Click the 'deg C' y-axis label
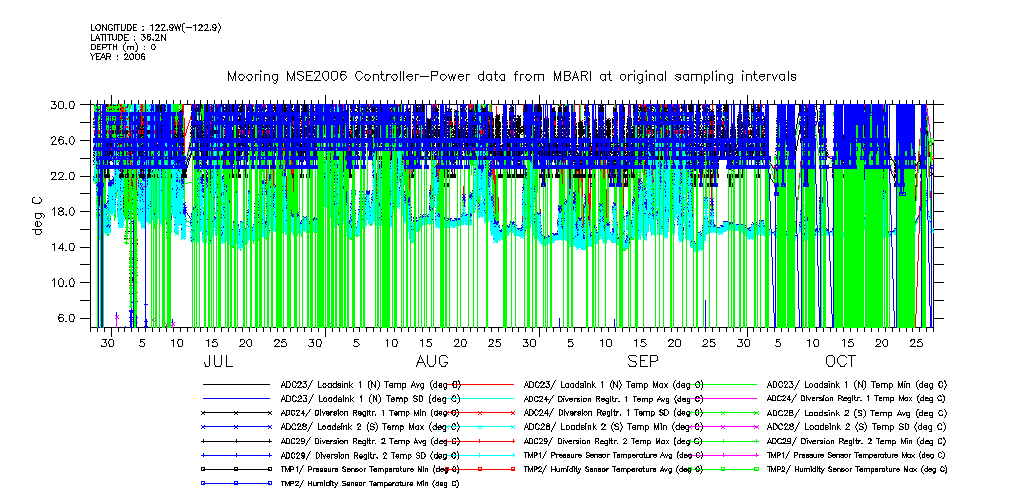Image resolution: width=1009 pixels, height=504 pixels. coord(38,215)
